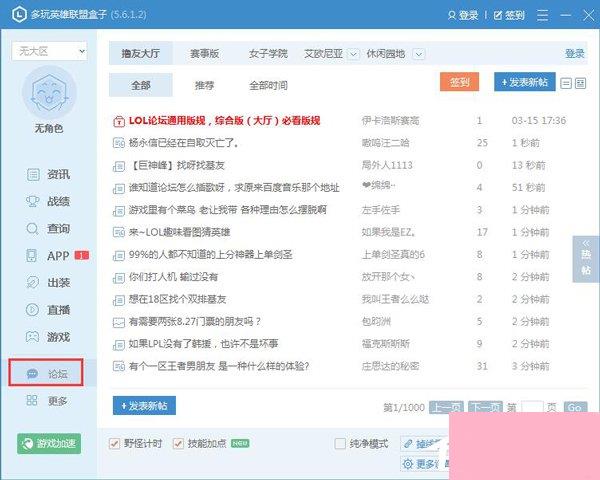
Task: Open the 无大区 server dropdown
Action: [x=50, y=51]
